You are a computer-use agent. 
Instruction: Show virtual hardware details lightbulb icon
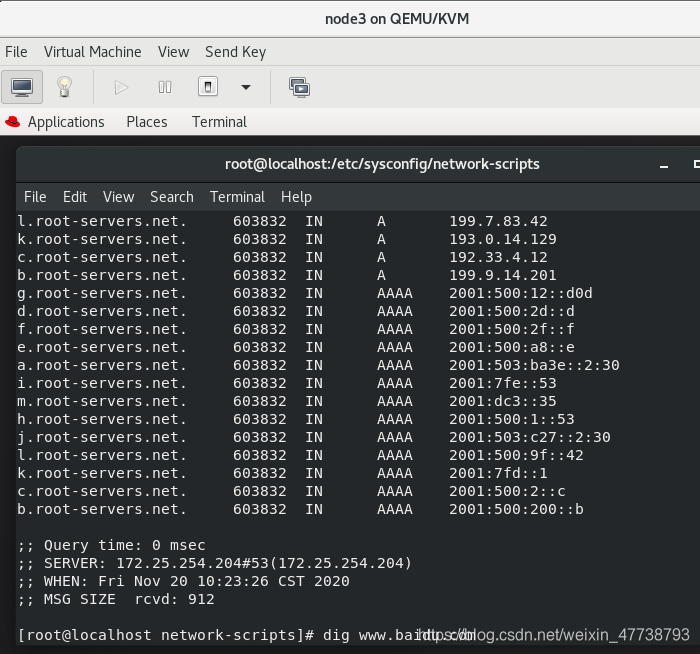coord(64,87)
